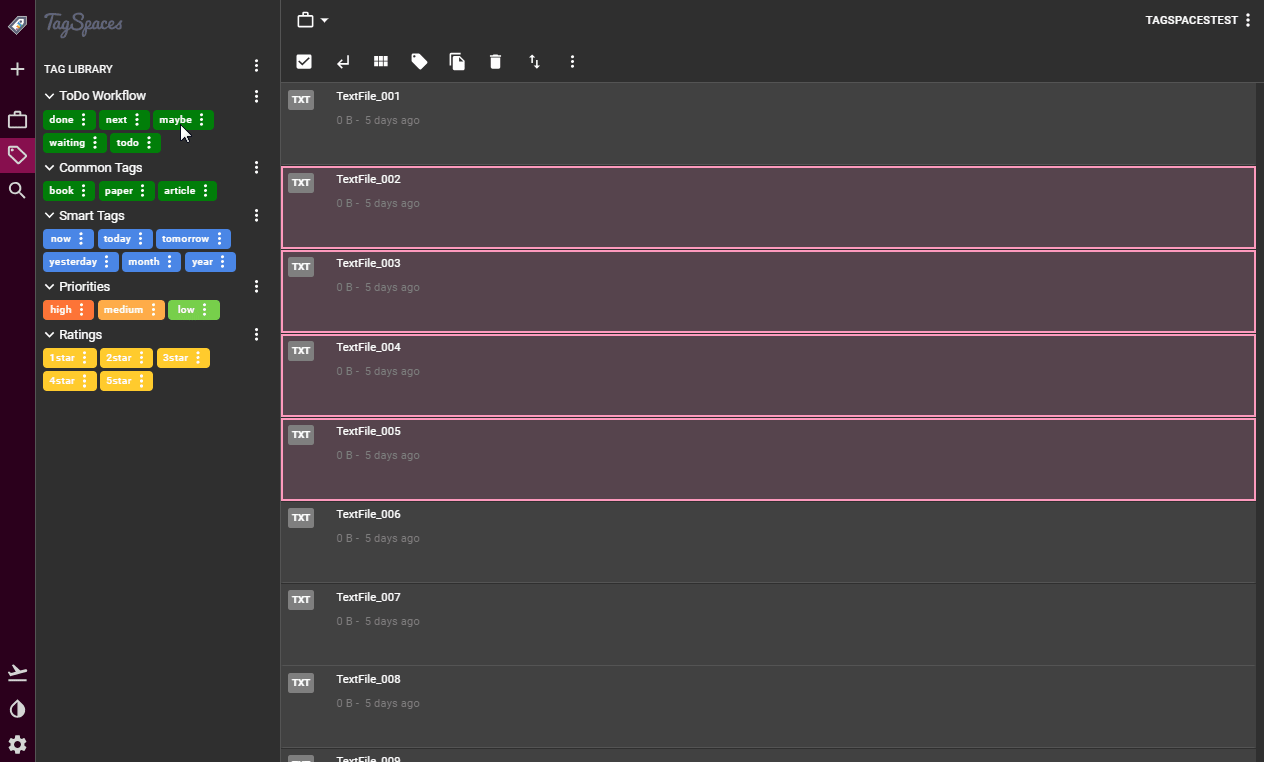The height and width of the screenshot is (762, 1264).
Task: Add tags to selected files icon
Action: point(419,62)
